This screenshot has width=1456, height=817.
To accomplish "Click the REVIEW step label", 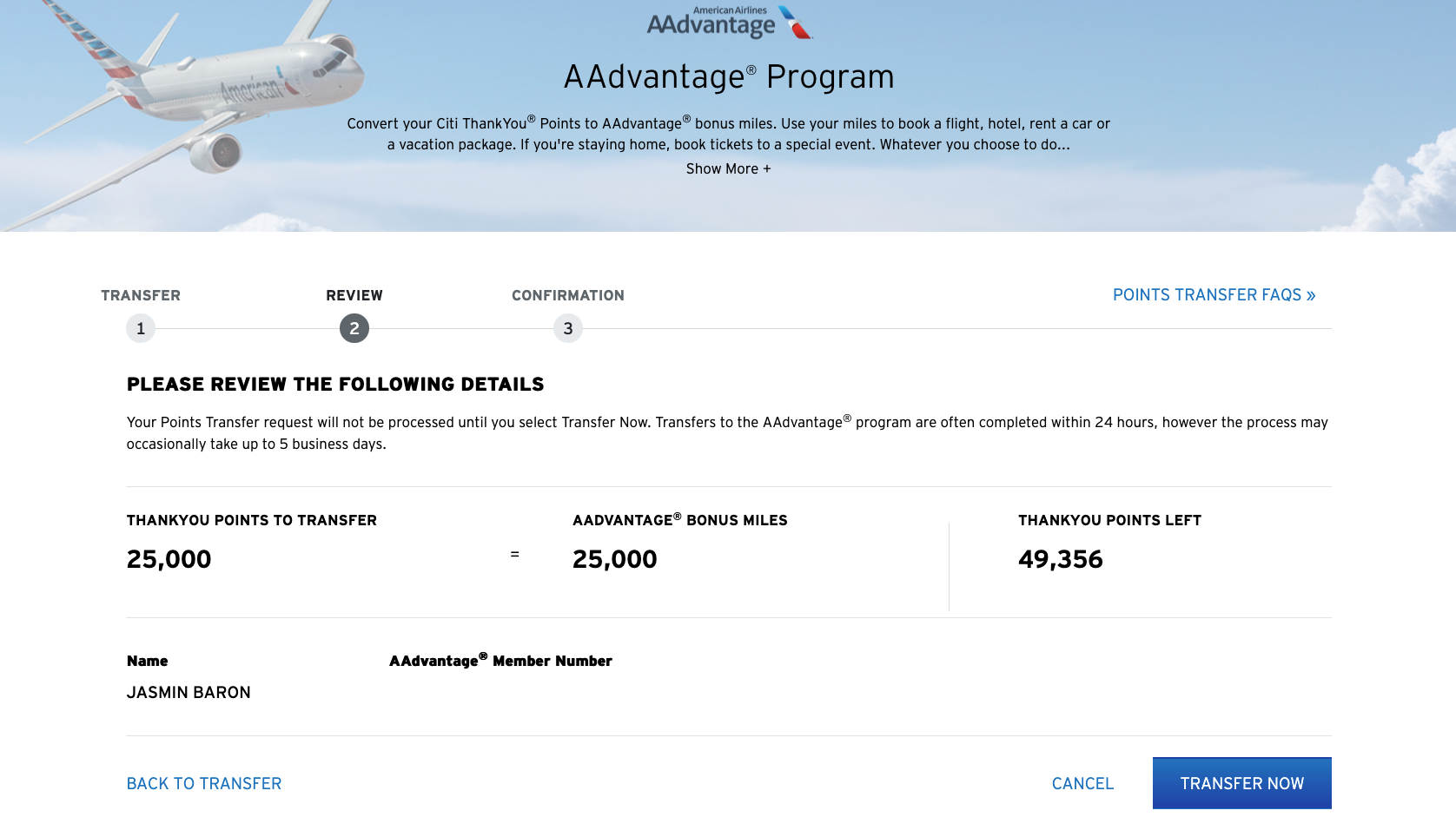I will tap(354, 295).
